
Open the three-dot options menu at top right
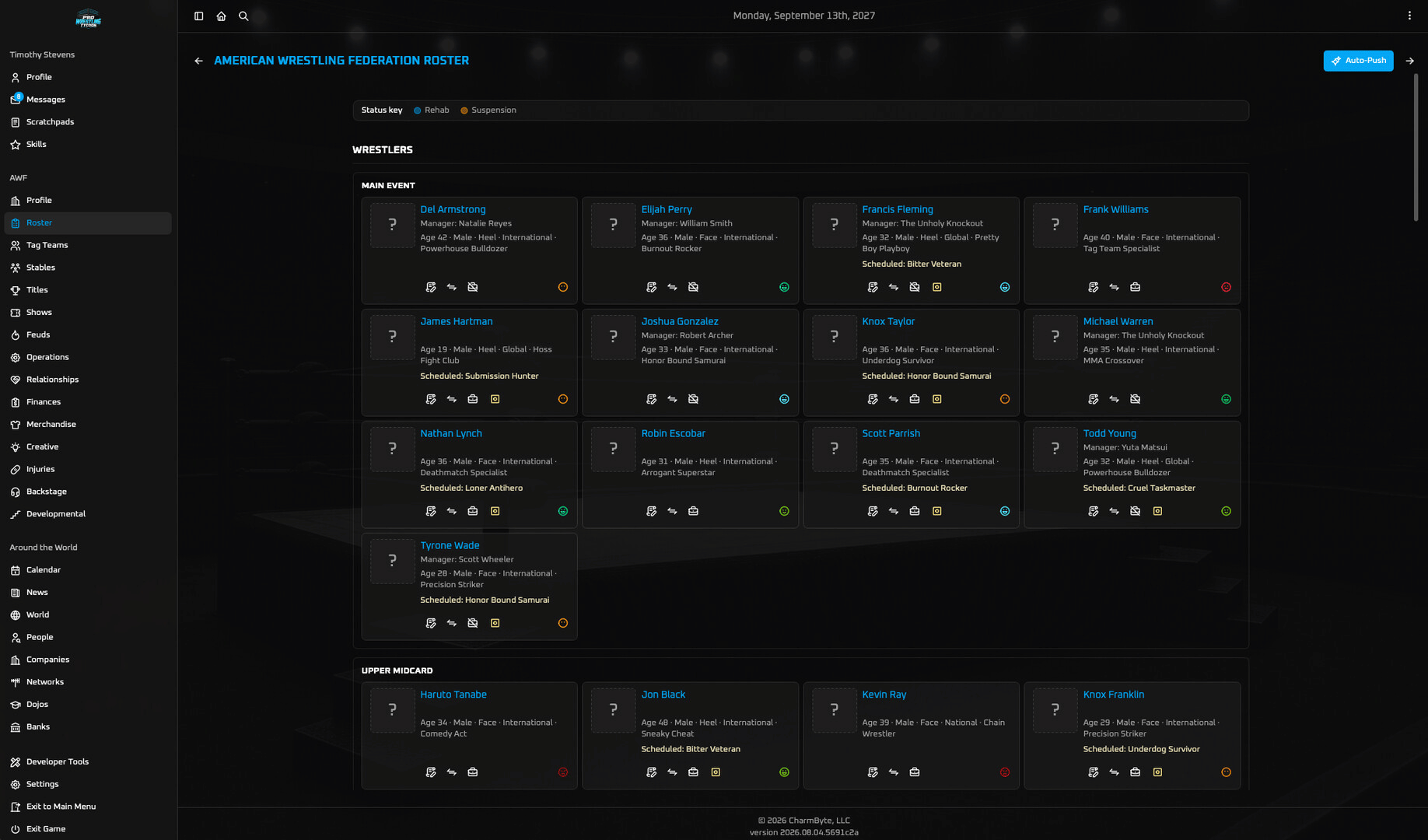pyautogui.click(x=1409, y=16)
